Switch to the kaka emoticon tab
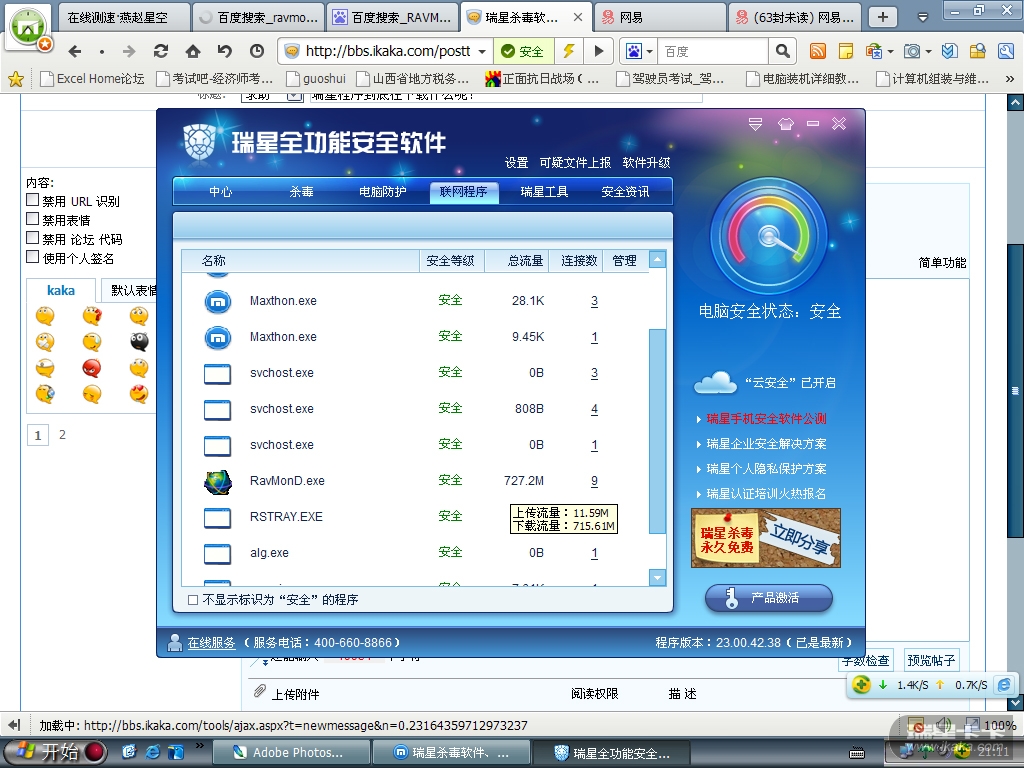Image resolution: width=1024 pixels, height=768 pixels. coord(61,290)
